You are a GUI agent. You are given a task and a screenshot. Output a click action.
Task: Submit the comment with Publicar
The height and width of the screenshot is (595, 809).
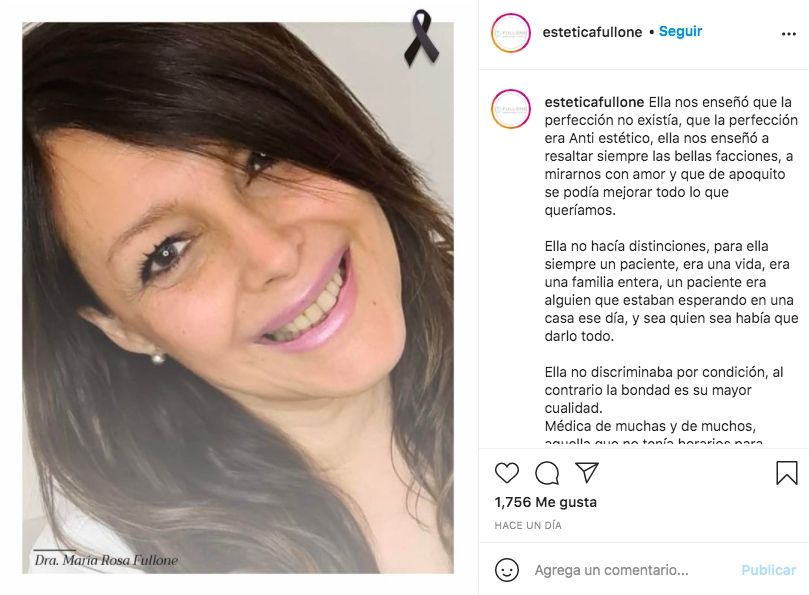pos(769,570)
